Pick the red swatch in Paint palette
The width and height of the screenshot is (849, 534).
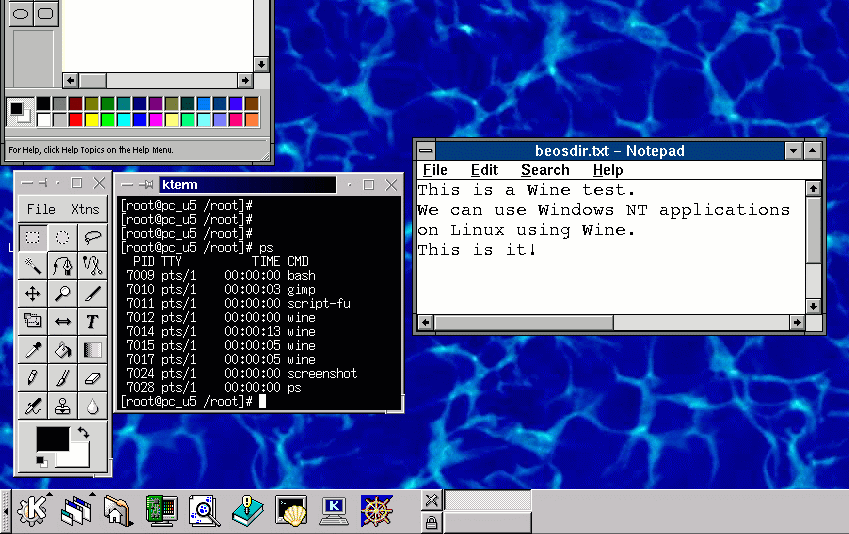click(76, 119)
